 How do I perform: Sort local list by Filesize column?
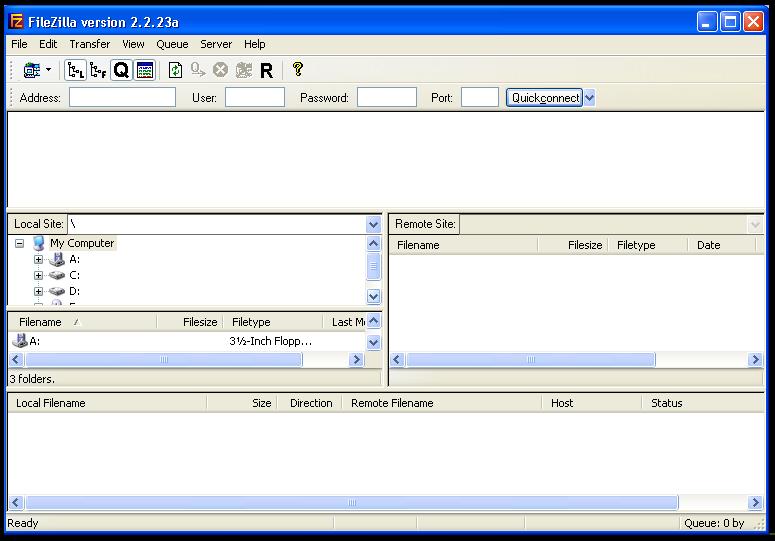pyautogui.click(x=190, y=322)
